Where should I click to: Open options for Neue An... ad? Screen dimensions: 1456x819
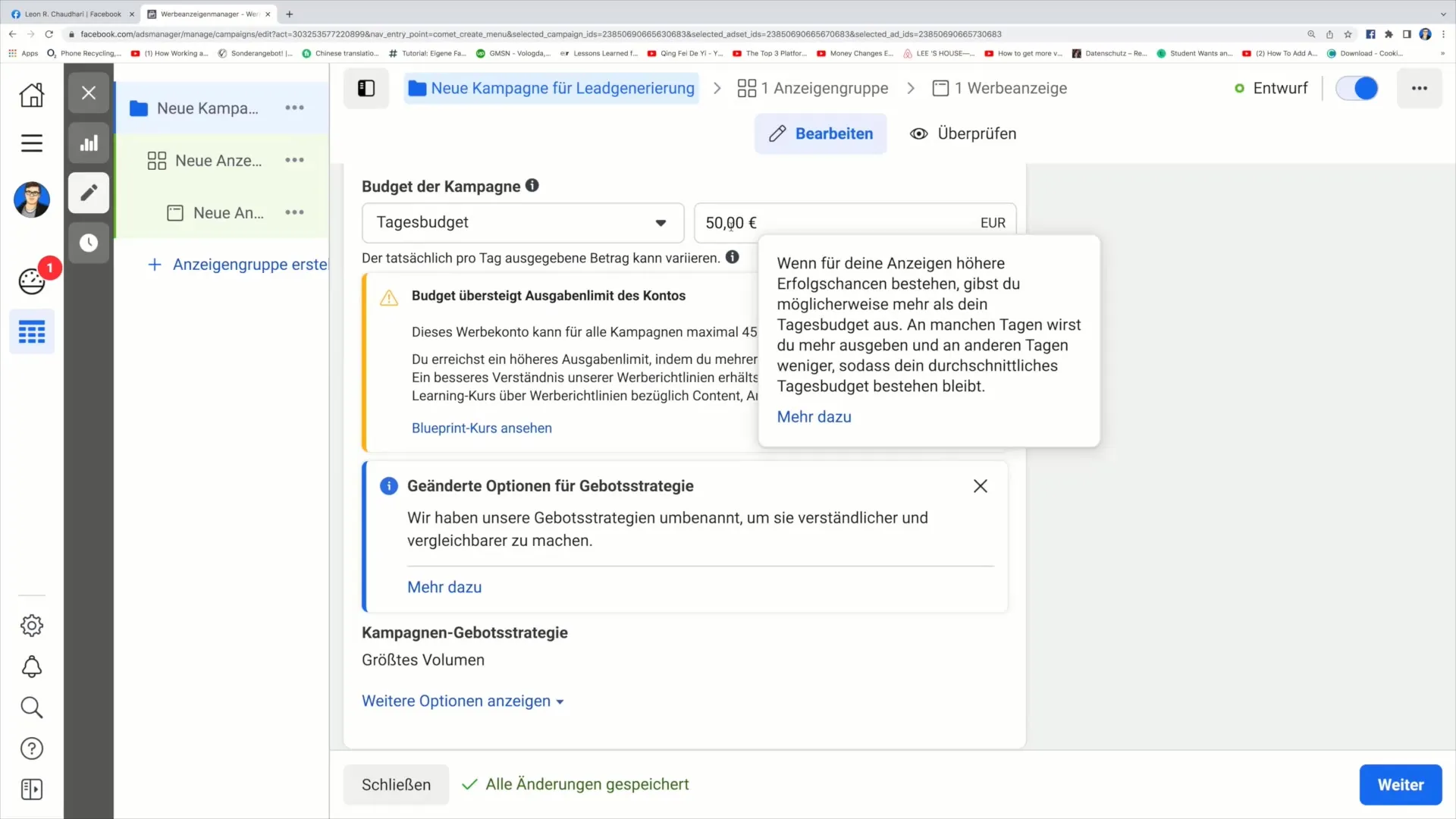pyautogui.click(x=294, y=212)
